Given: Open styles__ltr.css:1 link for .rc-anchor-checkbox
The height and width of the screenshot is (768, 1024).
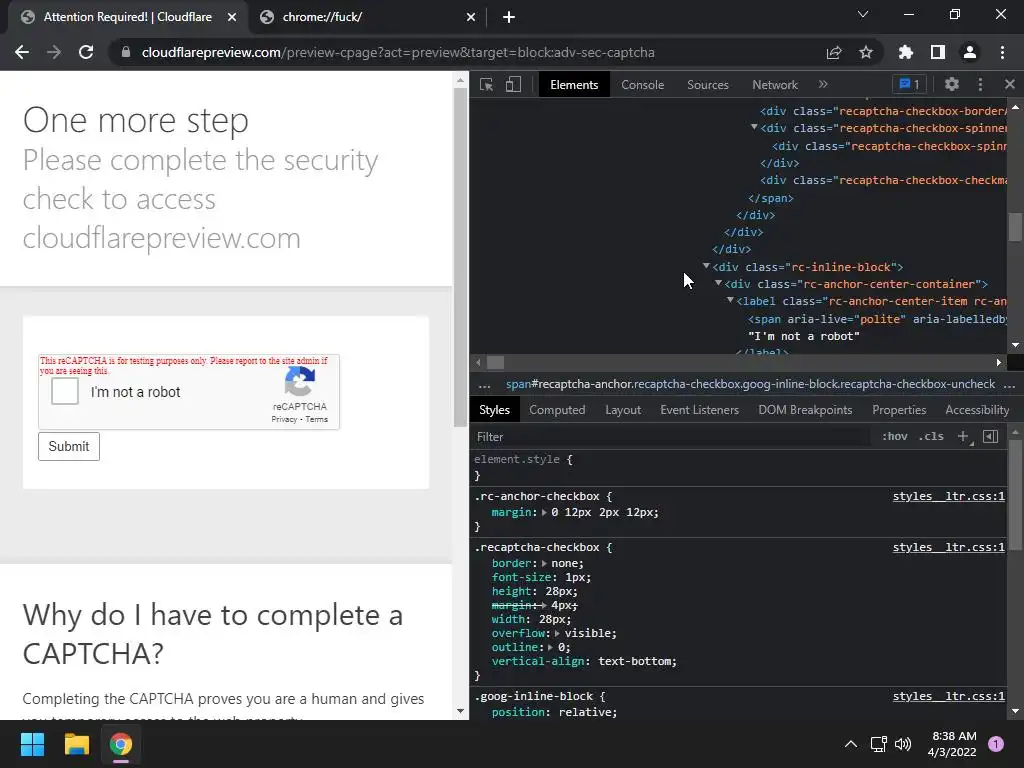Looking at the screenshot, I should click(948, 496).
